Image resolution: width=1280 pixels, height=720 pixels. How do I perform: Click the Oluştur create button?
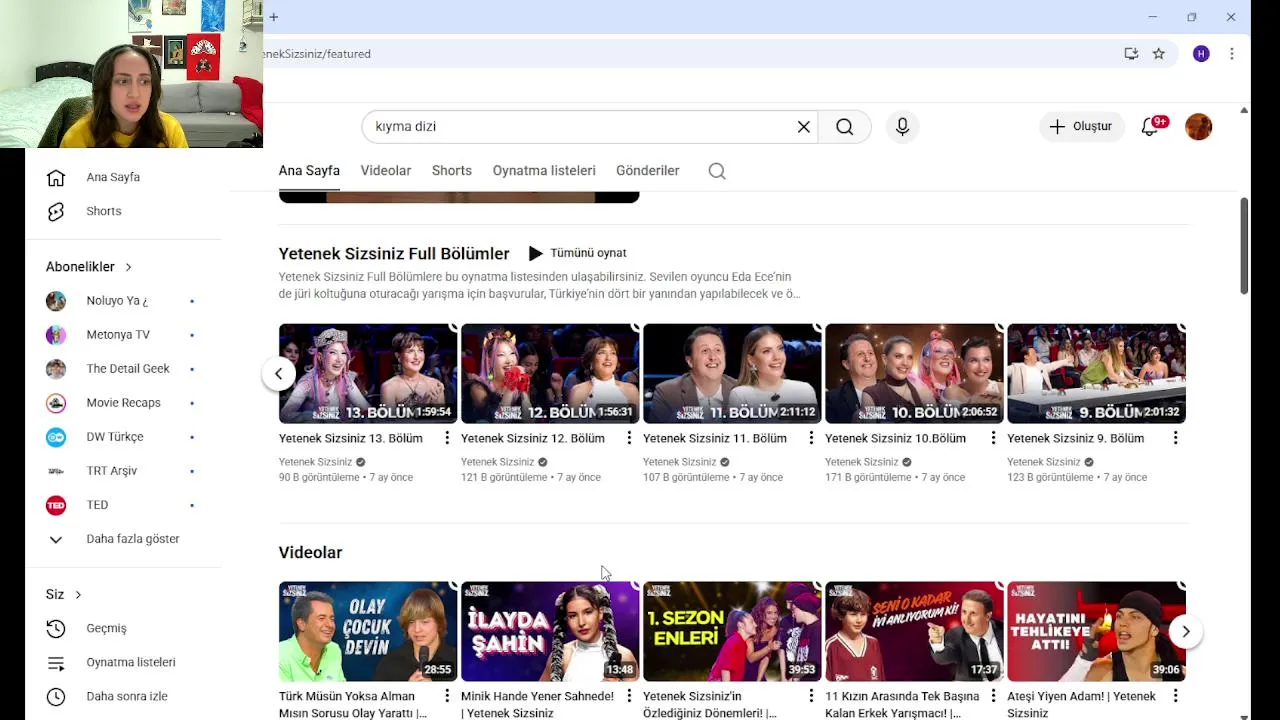1082,127
